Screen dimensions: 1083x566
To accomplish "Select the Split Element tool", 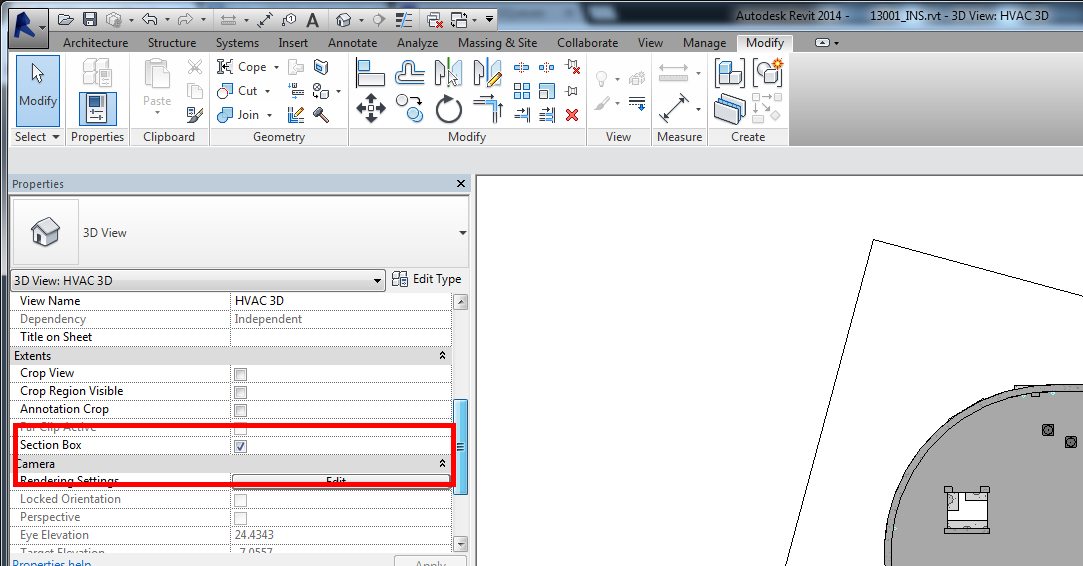I will pos(521,67).
